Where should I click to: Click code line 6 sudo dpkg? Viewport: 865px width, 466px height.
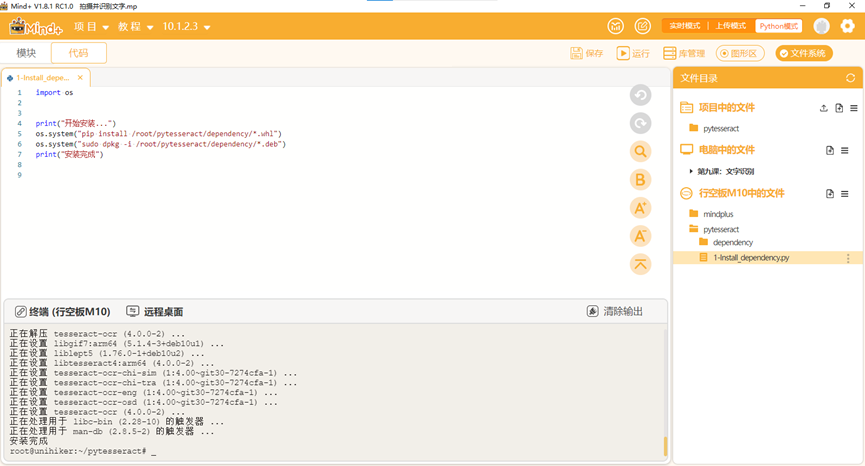[161, 144]
